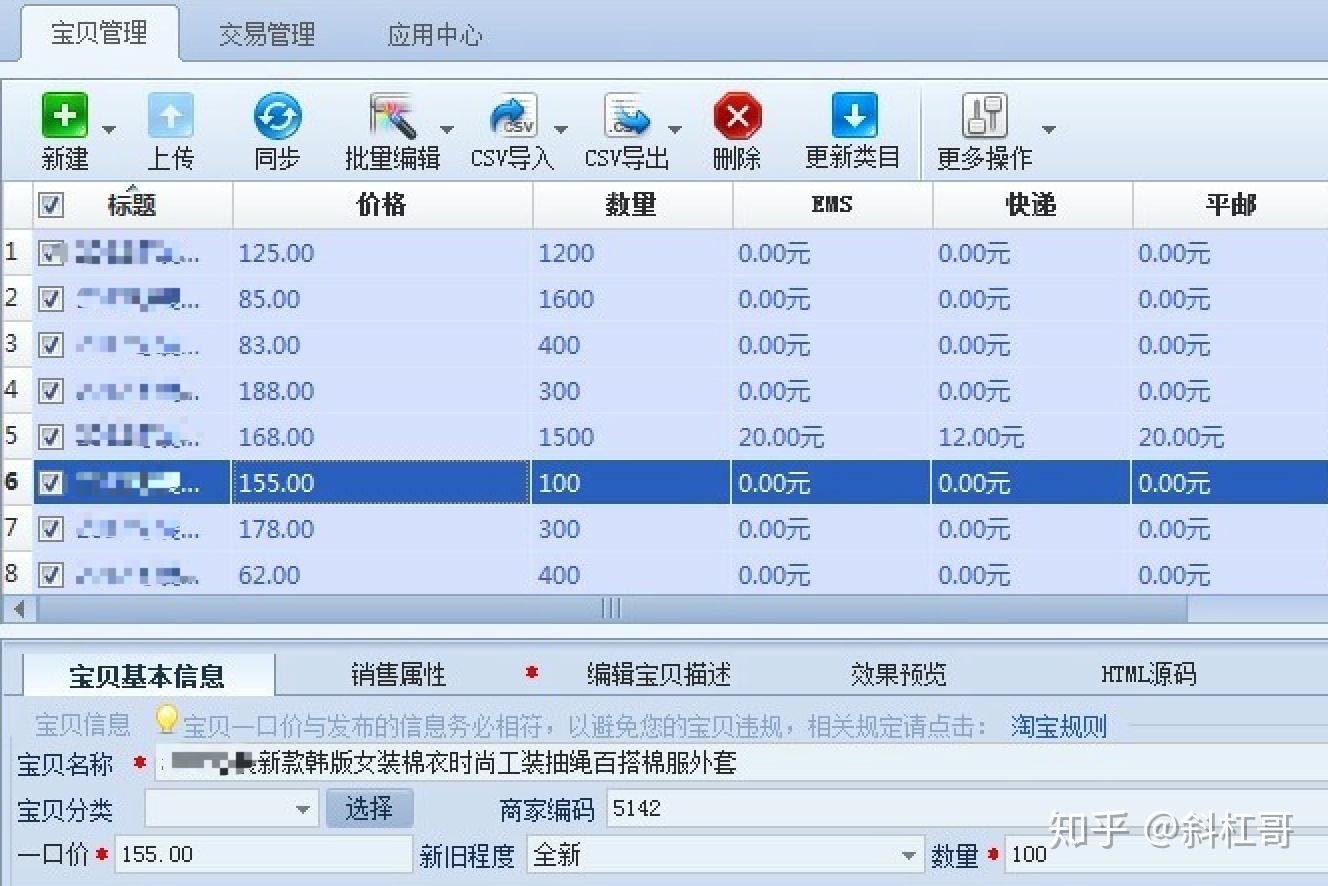Toggle checkbox for row 4 priced 188.00

51,391
